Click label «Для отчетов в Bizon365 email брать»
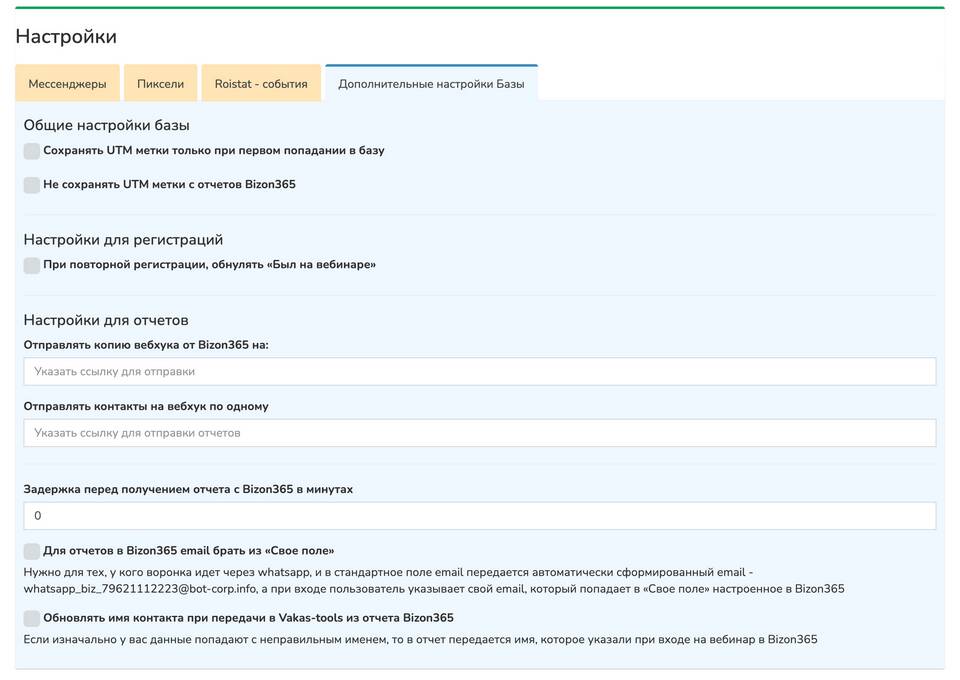This screenshot has width=960, height=680. [x=189, y=551]
